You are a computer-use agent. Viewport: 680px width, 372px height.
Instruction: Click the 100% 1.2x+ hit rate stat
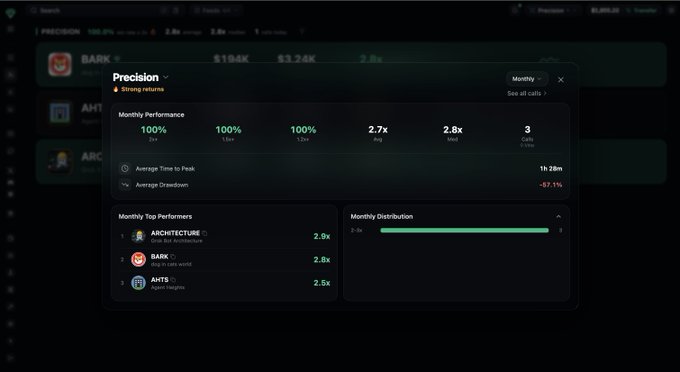tap(303, 134)
